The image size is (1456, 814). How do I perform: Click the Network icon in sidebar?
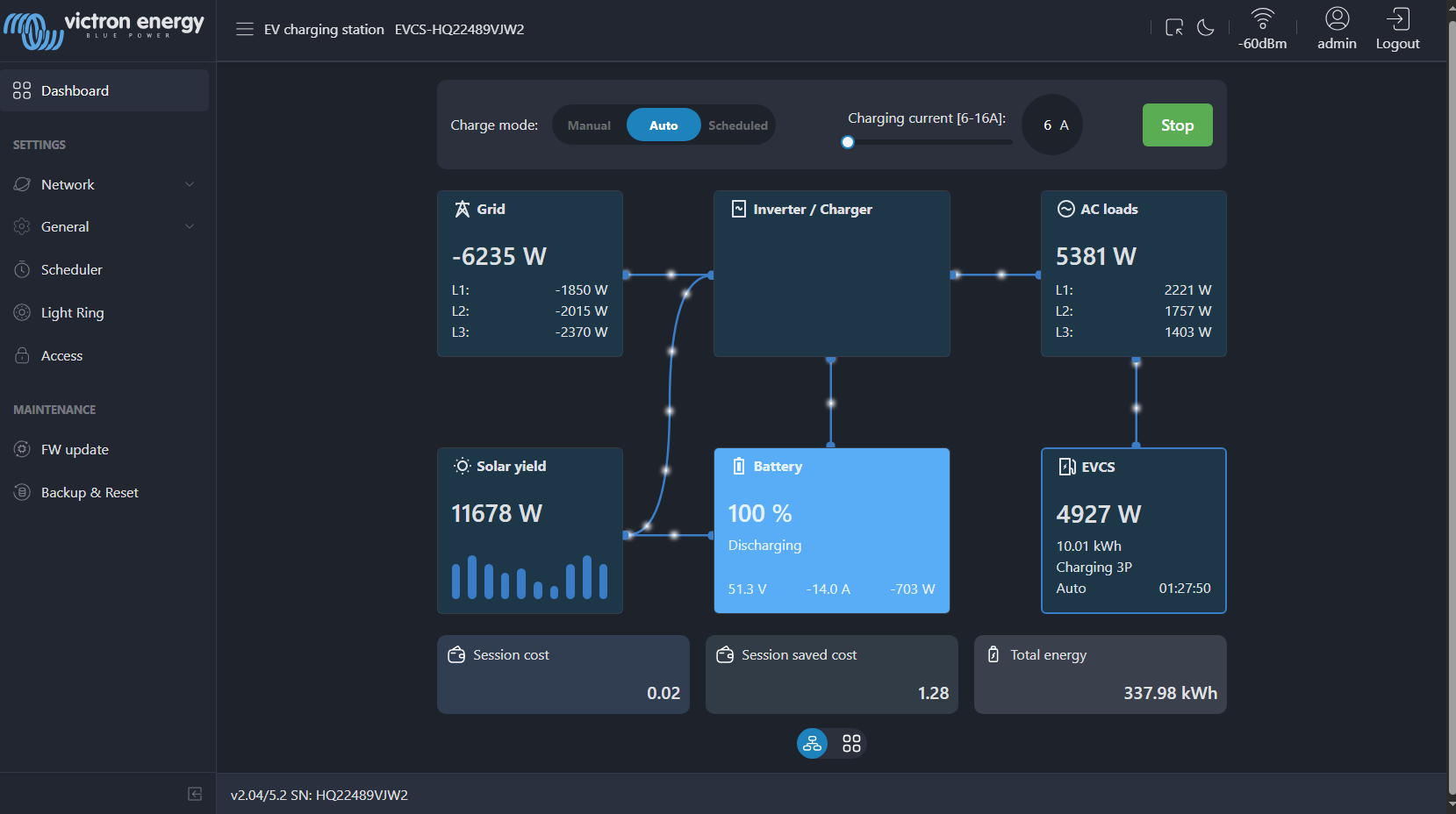coord(22,184)
